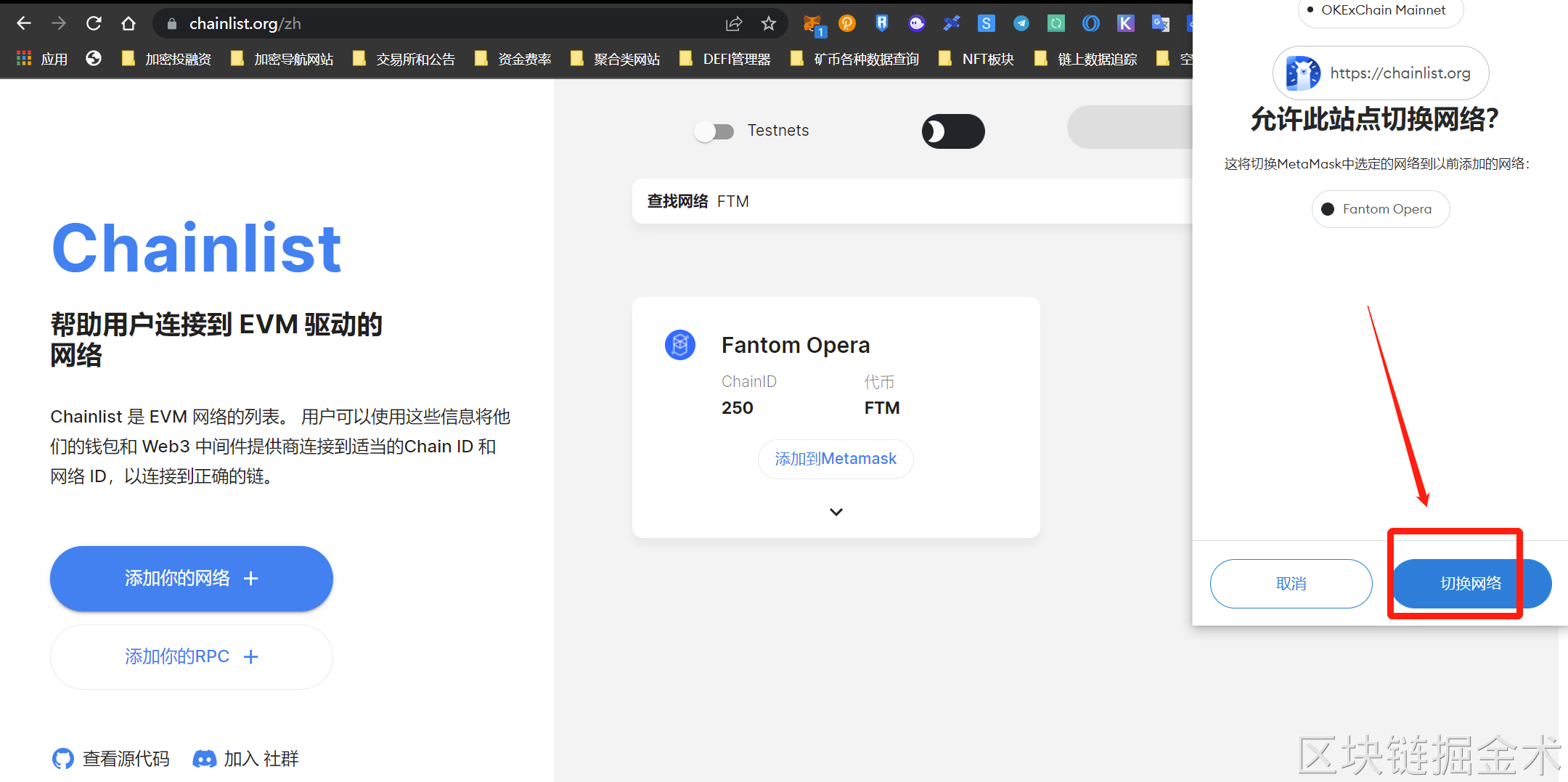Click the Fantom Opera card title
The image size is (1568, 782).
796,345
